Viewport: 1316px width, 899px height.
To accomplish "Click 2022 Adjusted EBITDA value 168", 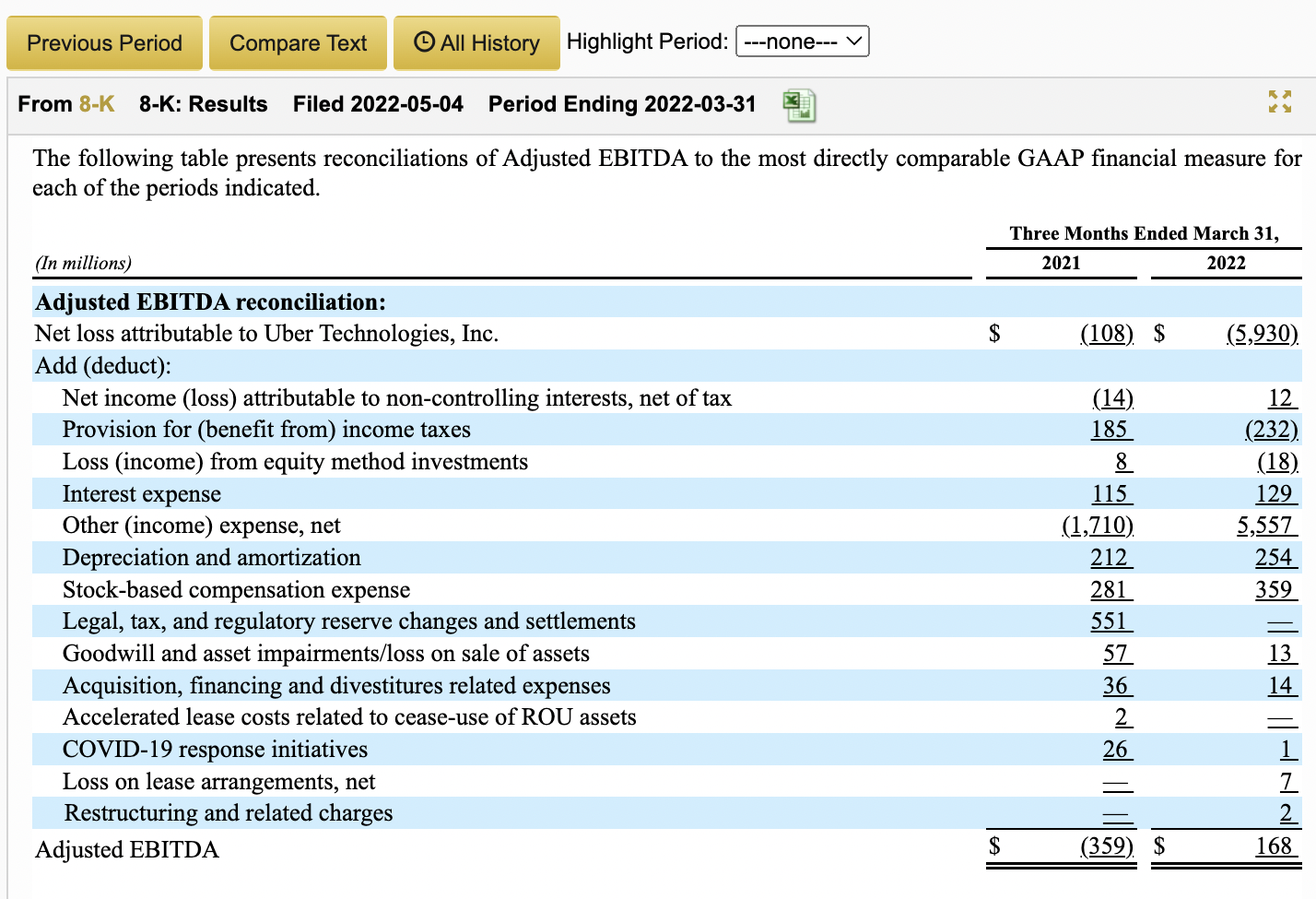I will pyautogui.click(x=1275, y=846).
